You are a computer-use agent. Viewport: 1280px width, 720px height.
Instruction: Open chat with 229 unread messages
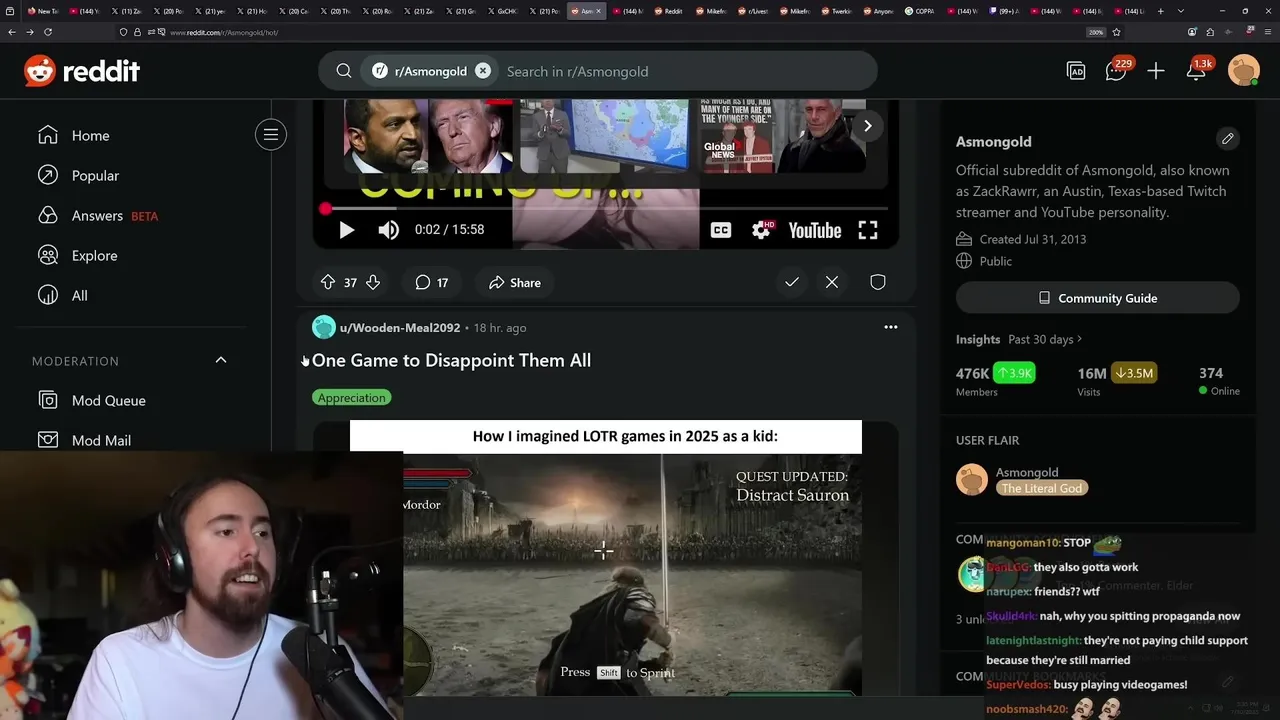pos(1116,71)
